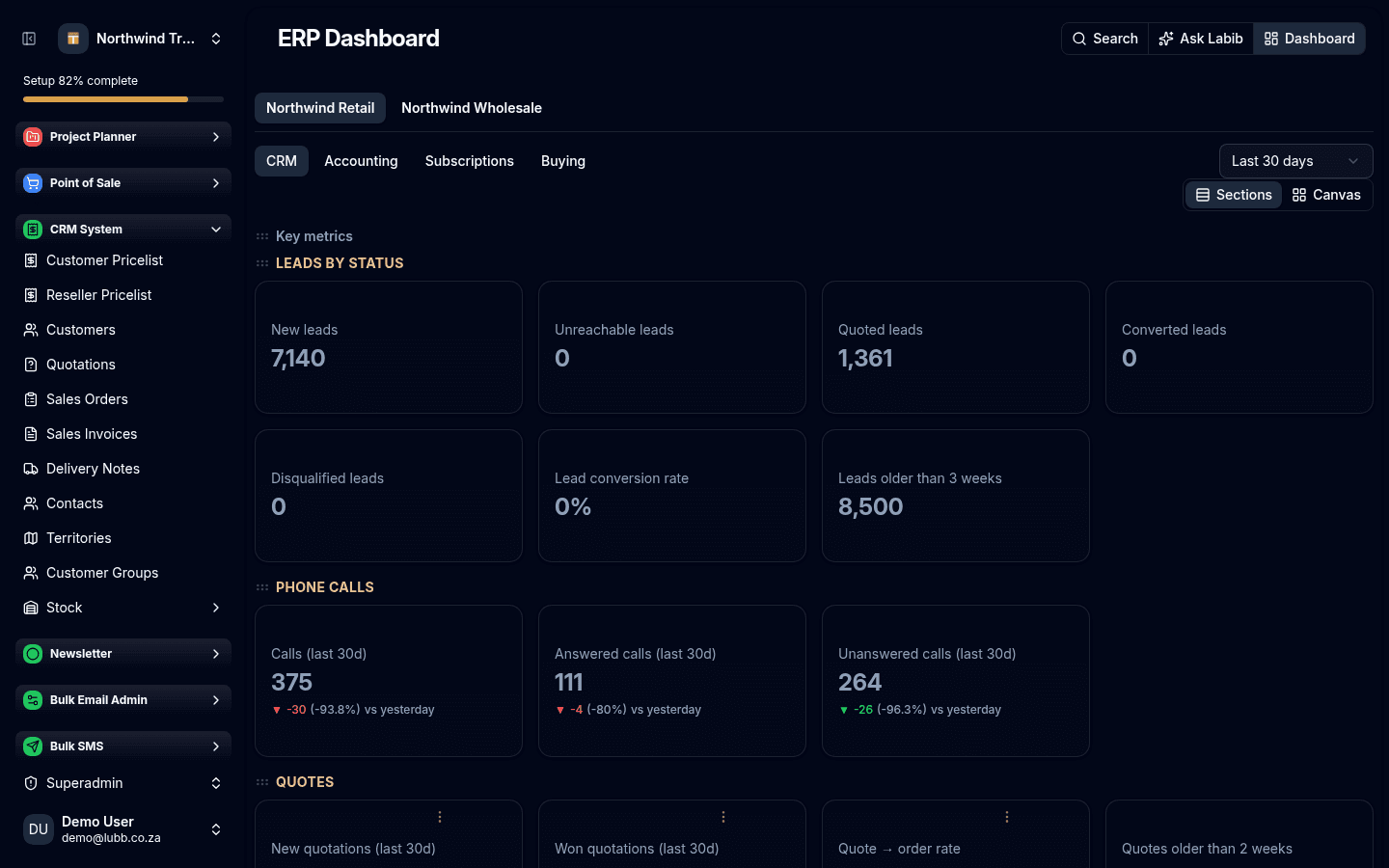The height and width of the screenshot is (868, 1389).
Task: Click the Superadmin shield icon
Action: tap(31, 783)
